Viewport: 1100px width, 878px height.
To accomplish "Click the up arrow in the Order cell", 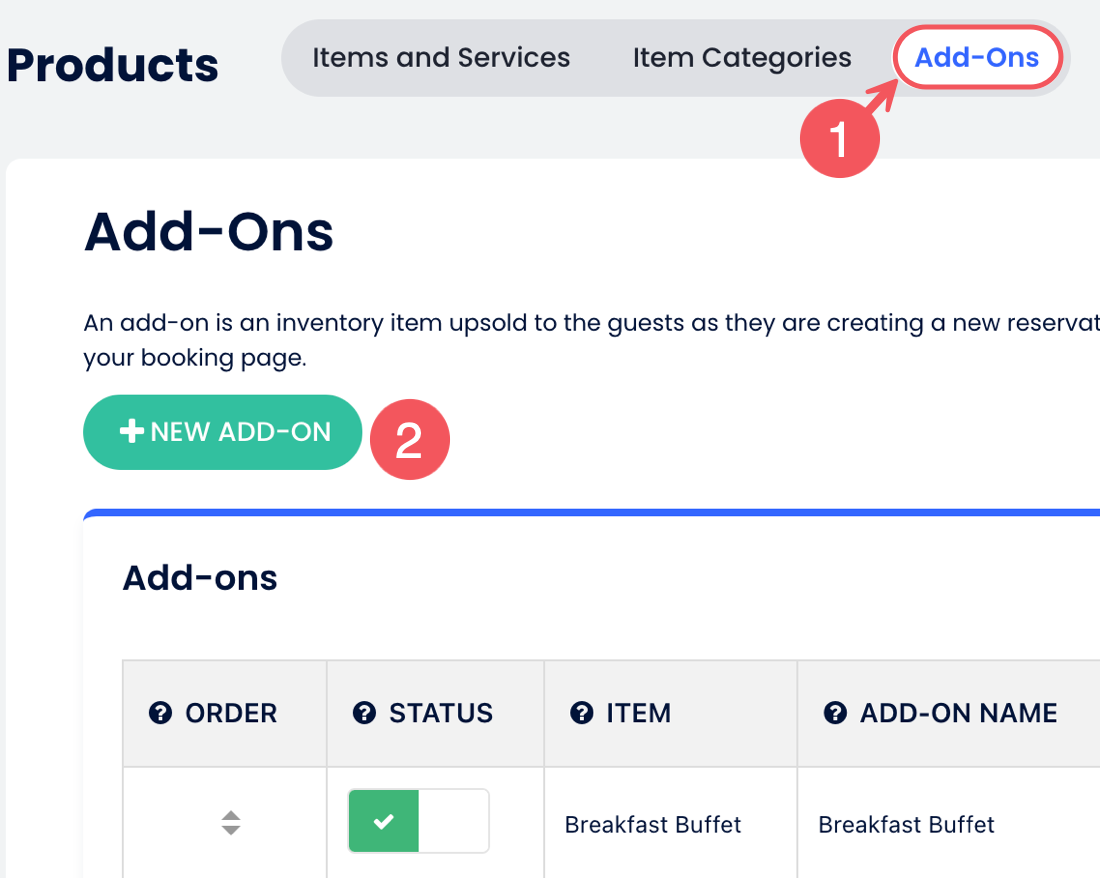I will [231, 815].
